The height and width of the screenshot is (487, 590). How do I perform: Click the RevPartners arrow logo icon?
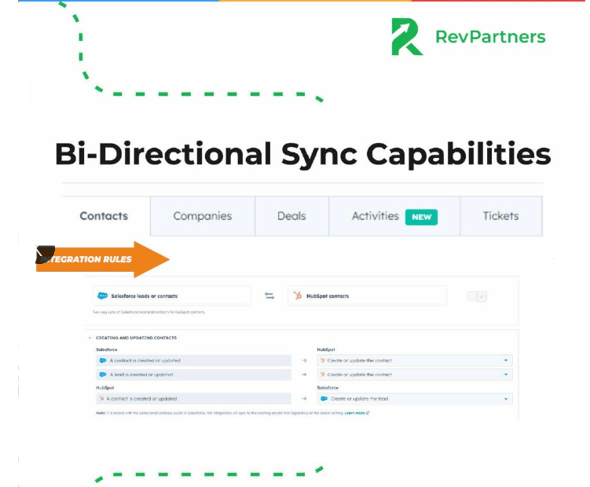coord(407,37)
